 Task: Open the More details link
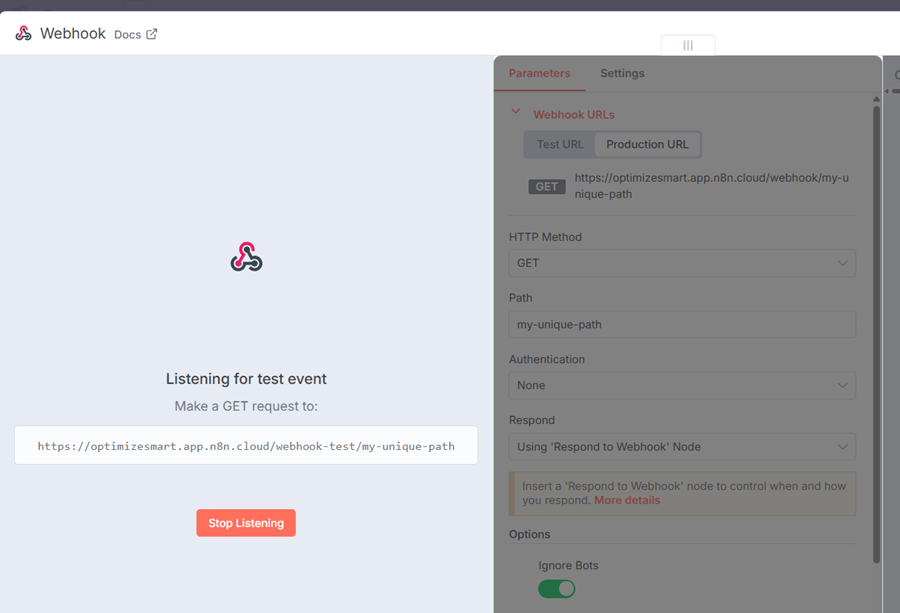626,500
